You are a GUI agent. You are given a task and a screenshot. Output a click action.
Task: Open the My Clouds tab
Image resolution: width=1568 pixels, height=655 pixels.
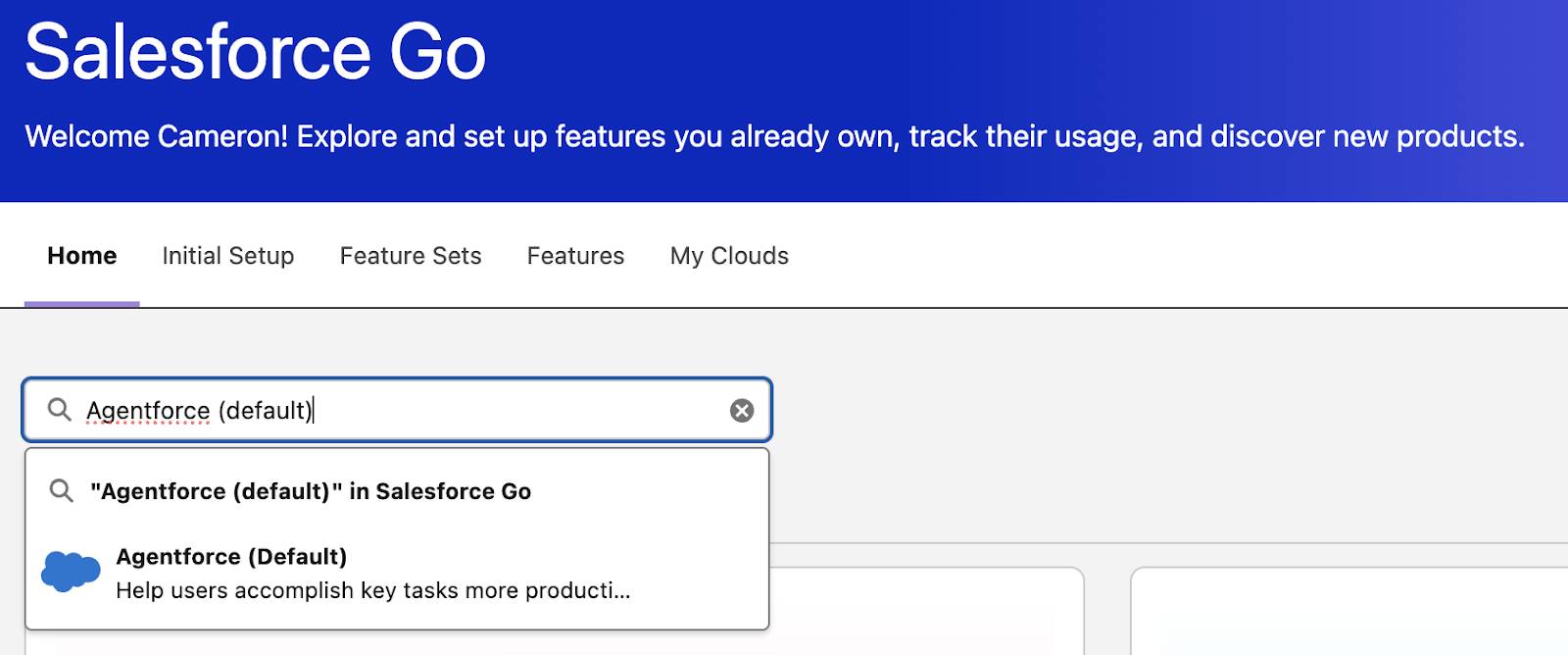pos(729,256)
